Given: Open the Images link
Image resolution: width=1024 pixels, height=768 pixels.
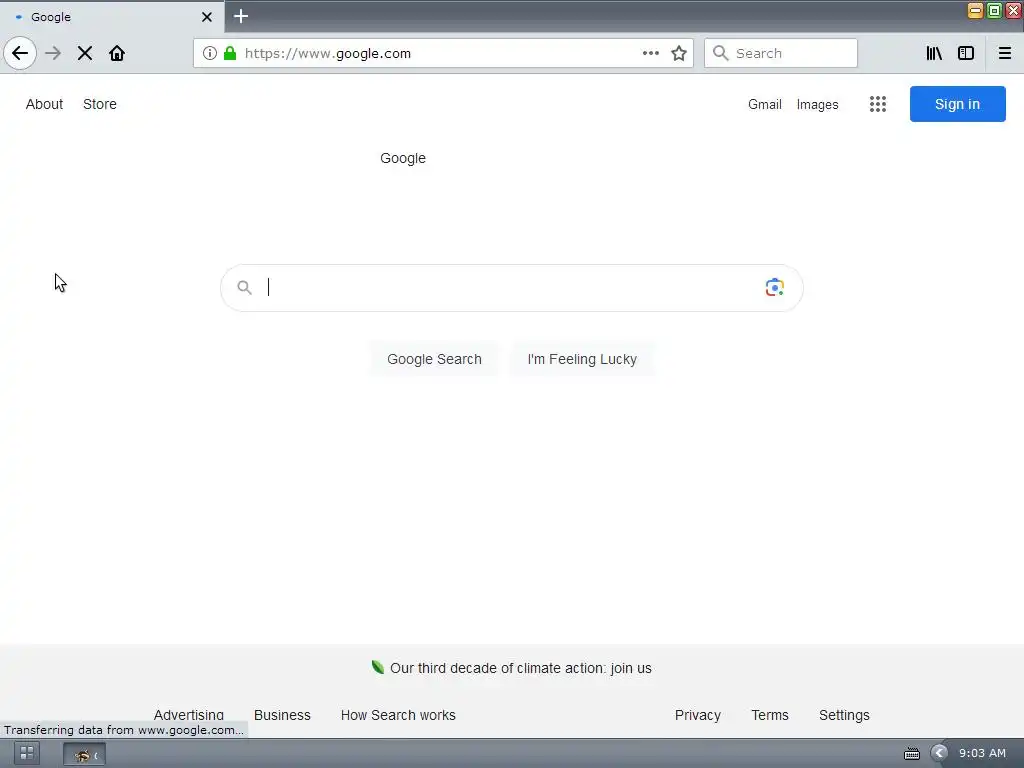Looking at the screenshot, I should 817,104.
